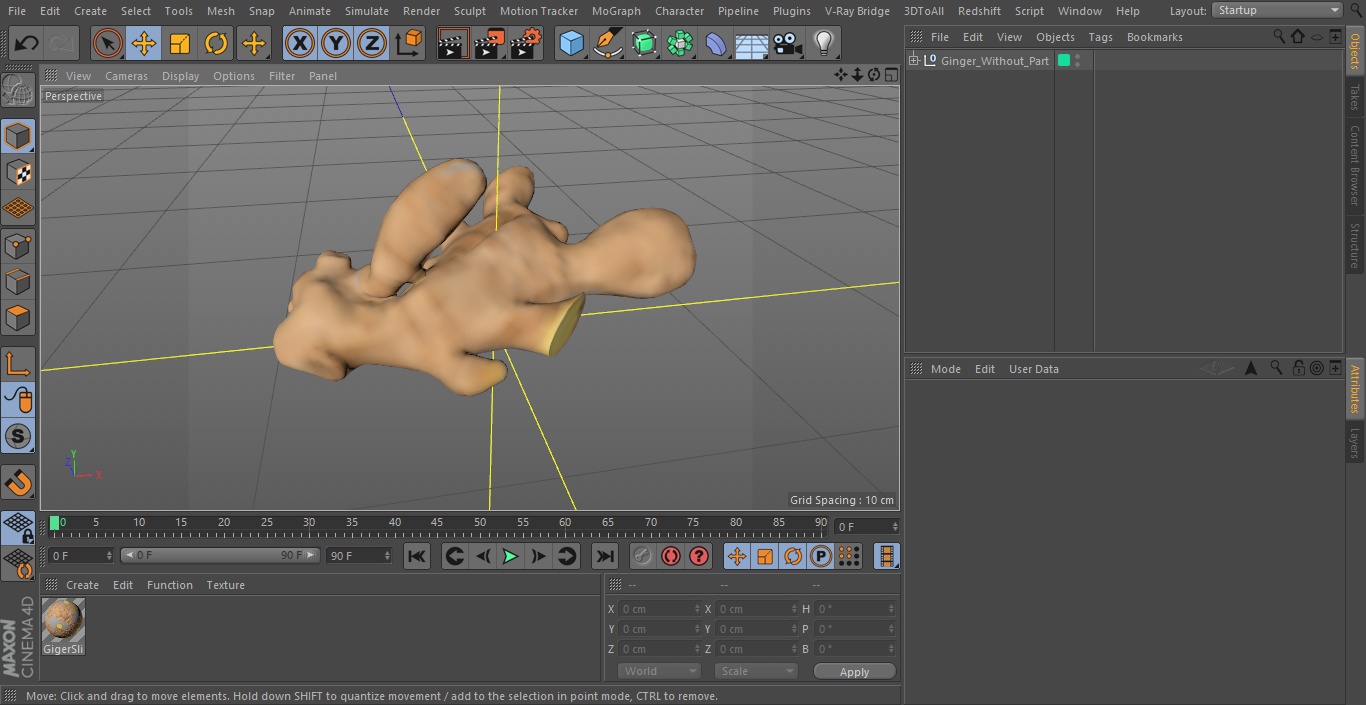This screenshot has height=705, width=1366.
Task: Go to end of animation
Action: tap(605, 556)
